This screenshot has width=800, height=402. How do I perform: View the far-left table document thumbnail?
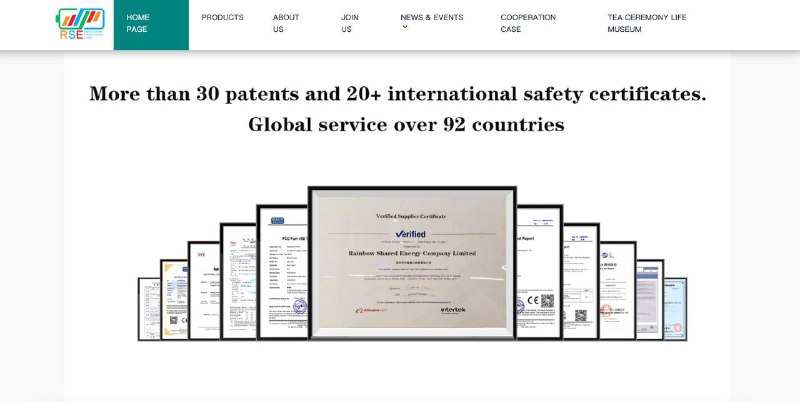click(149, 309)
